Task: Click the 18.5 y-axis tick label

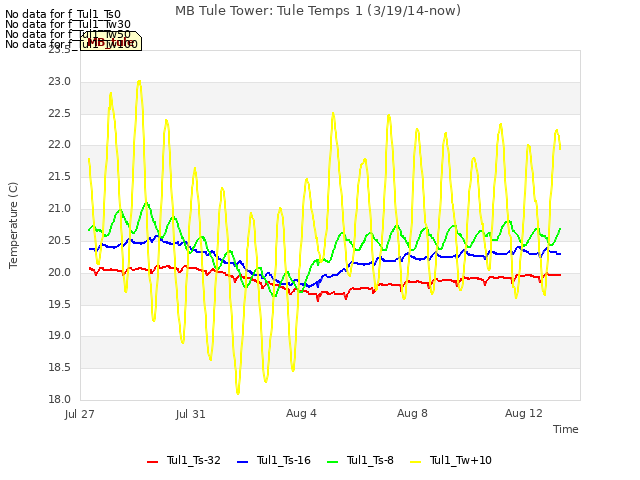Action: tap(60, 367)
